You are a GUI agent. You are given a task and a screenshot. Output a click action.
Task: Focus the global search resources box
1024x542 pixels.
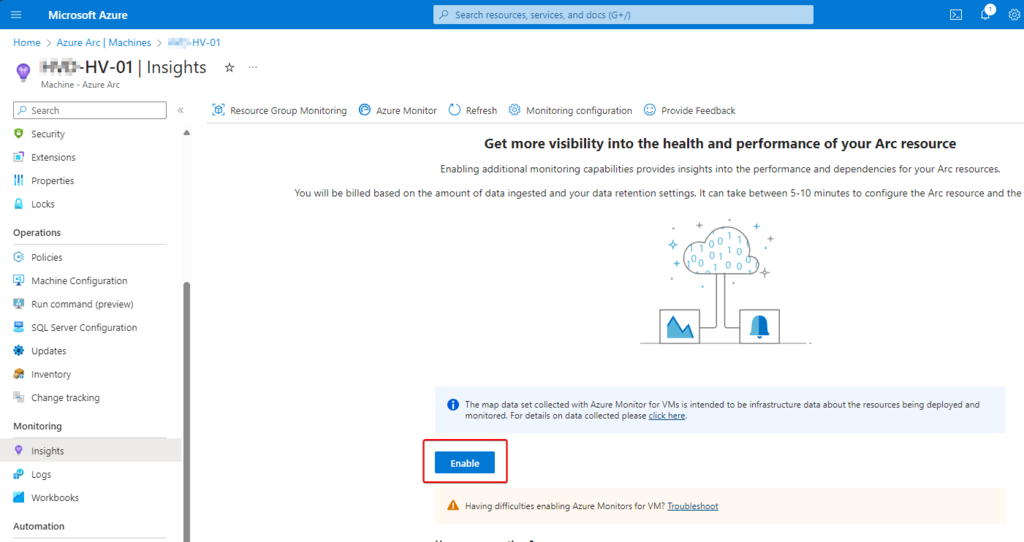623,14
